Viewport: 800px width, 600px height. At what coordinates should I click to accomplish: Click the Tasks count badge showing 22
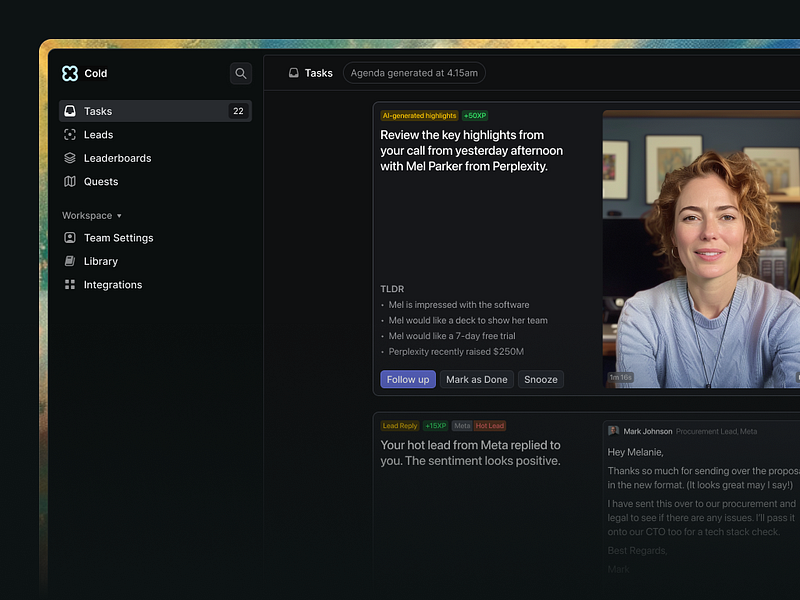coord(238,111)
